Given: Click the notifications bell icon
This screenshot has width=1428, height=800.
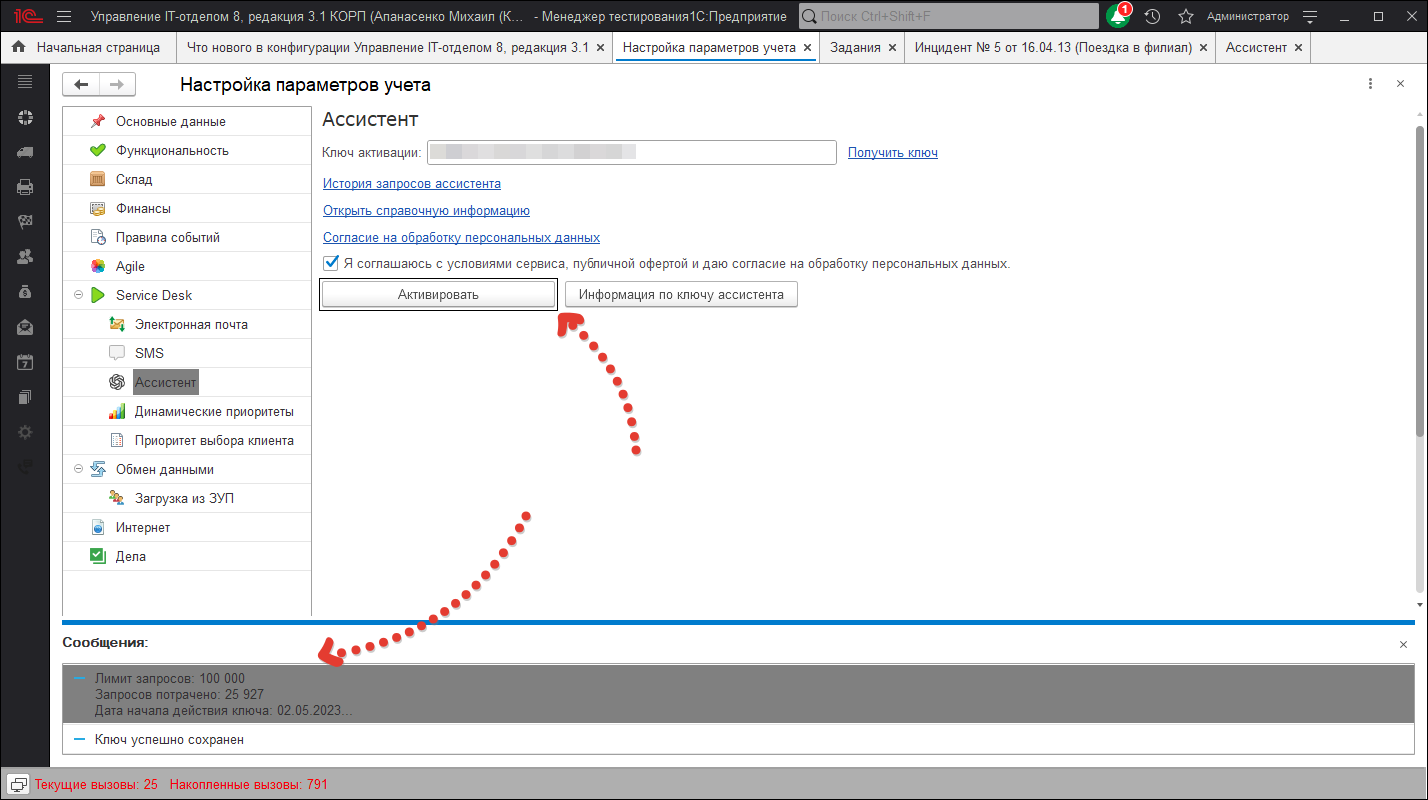Looking at the screenshot, I should [x=1118, y=17].
